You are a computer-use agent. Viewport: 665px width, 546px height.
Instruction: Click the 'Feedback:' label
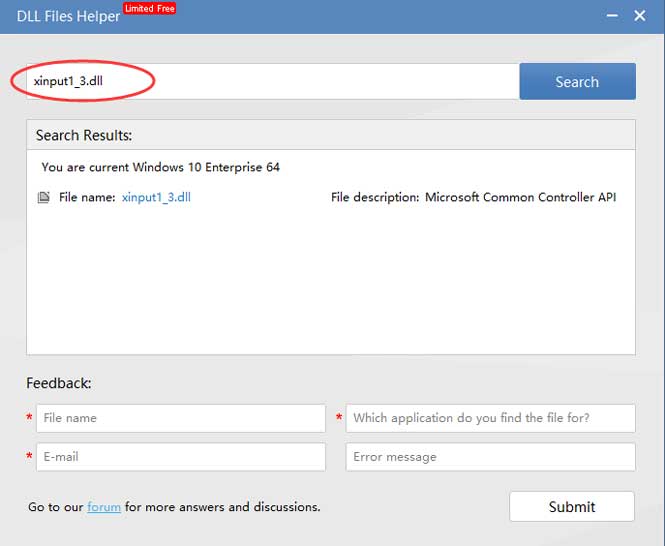click(x=59, y=383)
